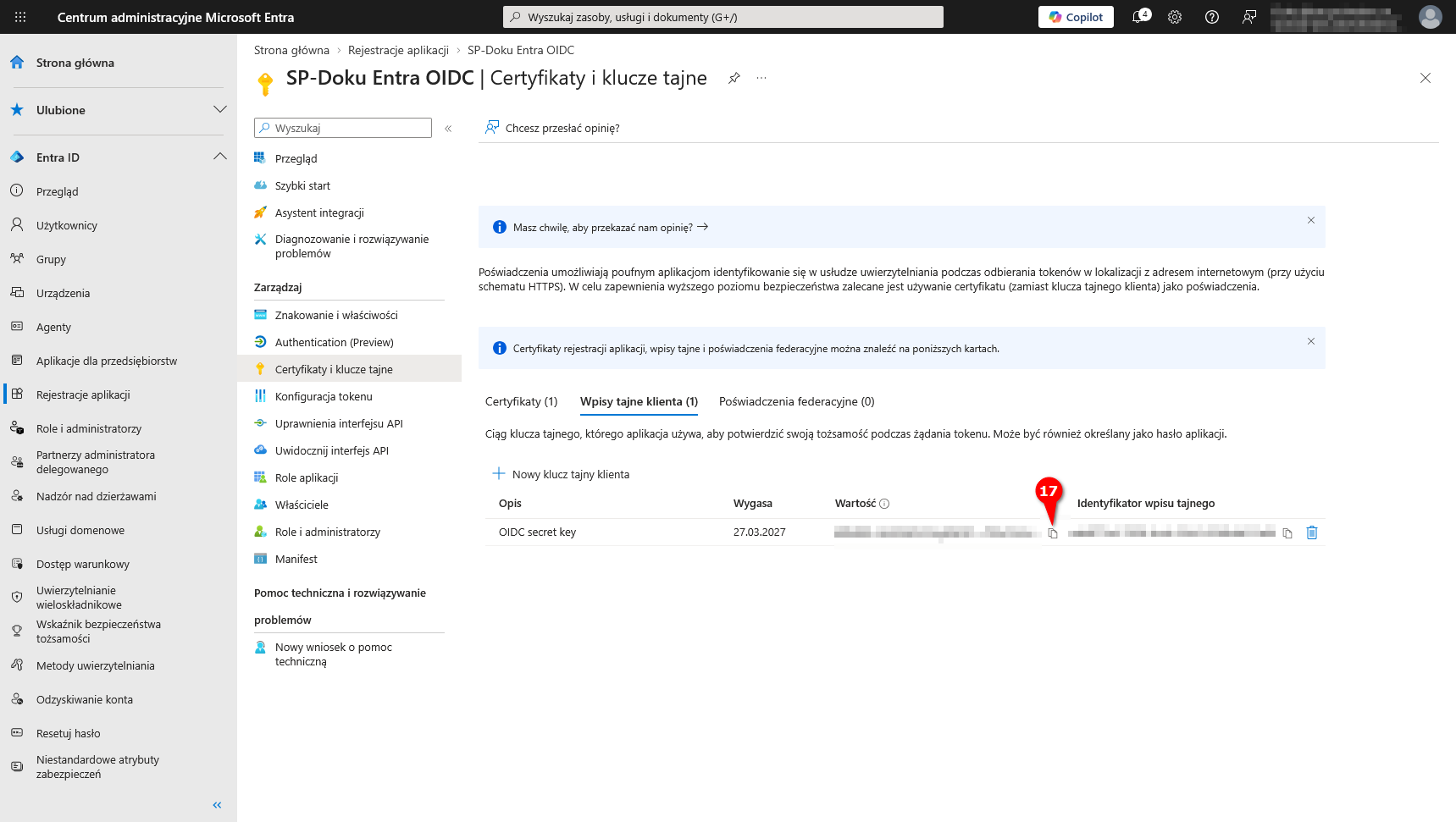
Task: Click the Wartość info icon
Action: click(884, 504)
